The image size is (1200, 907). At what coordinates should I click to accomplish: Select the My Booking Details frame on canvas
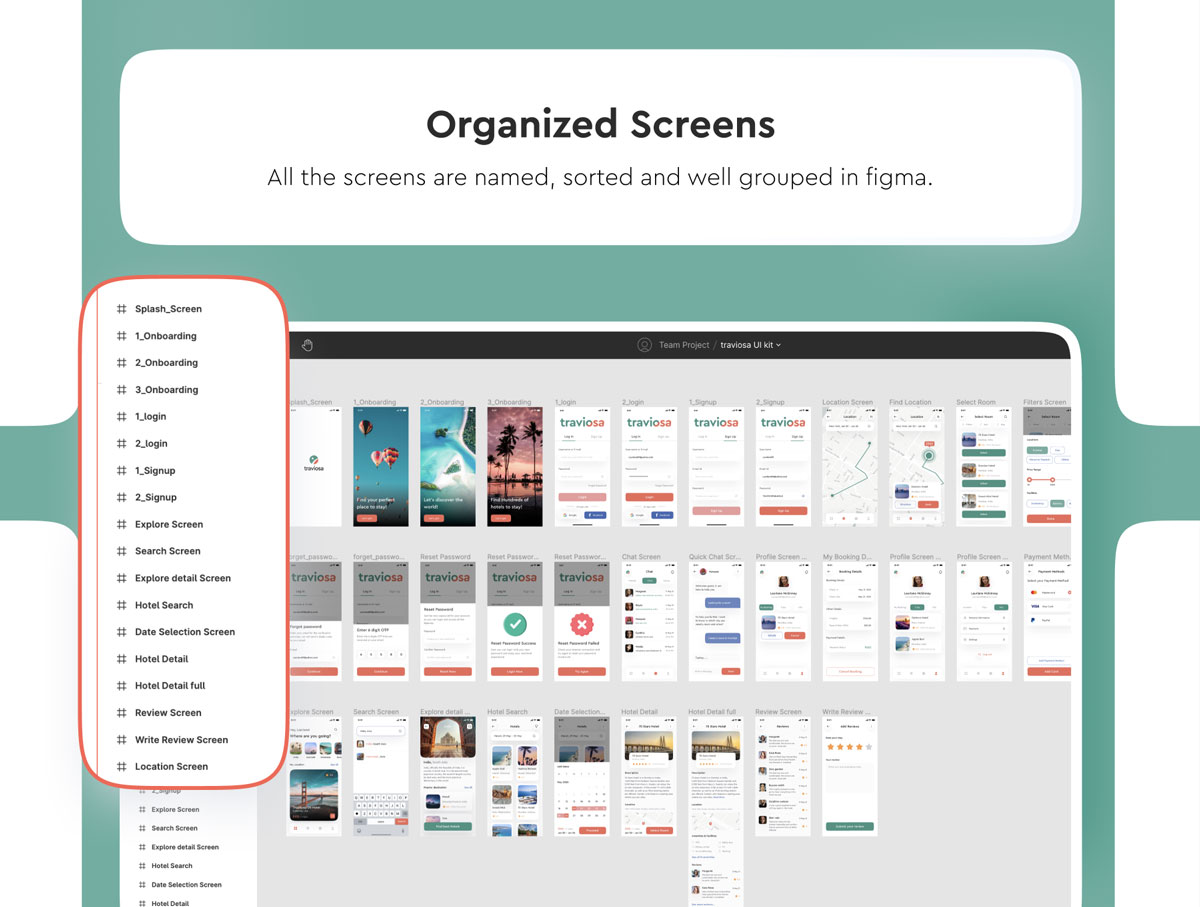(x=850, y=622)
